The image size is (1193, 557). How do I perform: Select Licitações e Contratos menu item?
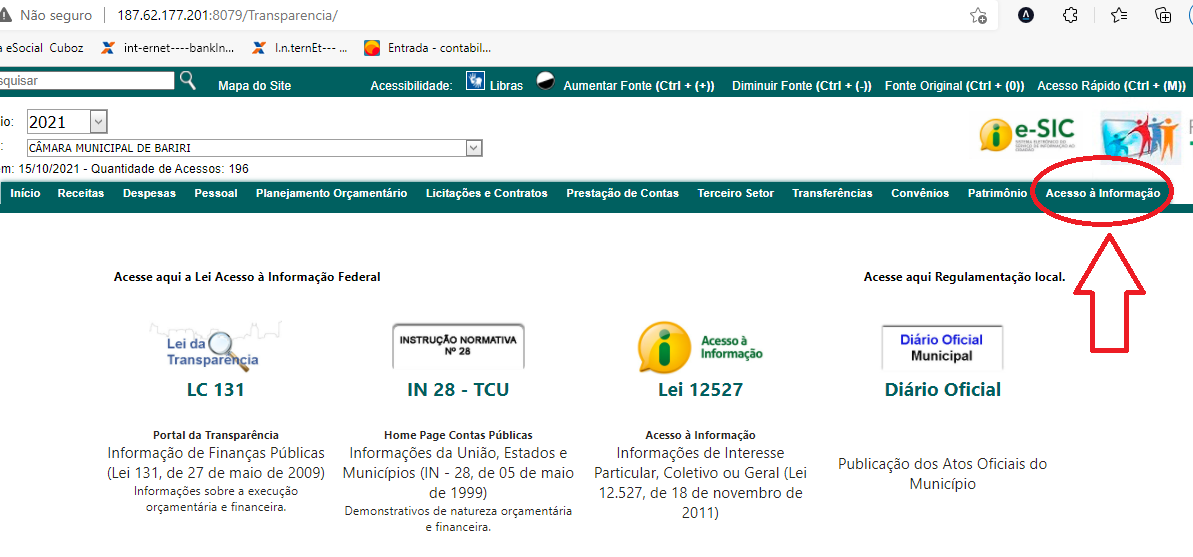486,193
